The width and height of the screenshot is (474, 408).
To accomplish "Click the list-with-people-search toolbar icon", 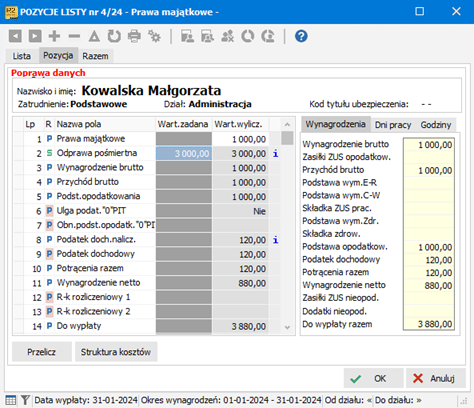I will pos(207,36).
